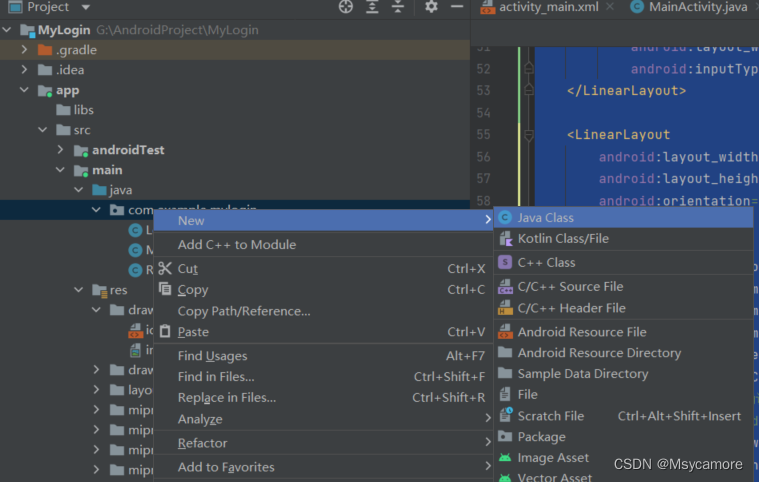Select Java Class in New submenu
The image size is (759, 482).
click(x=623, y=218)
